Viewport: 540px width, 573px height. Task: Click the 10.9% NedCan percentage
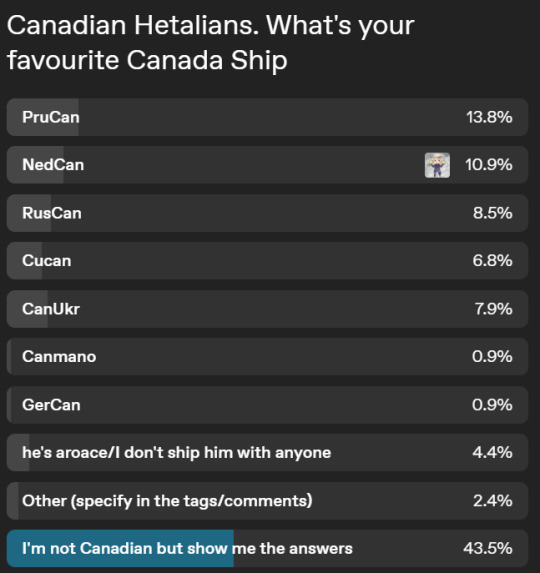(x=488, y=165)
